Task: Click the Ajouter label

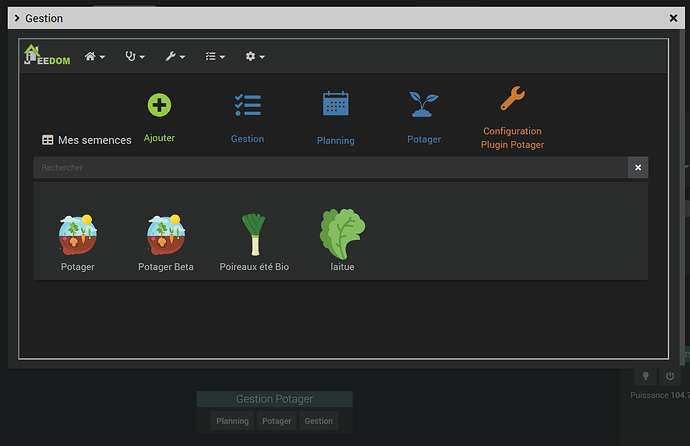Action: [x=159, y=138]
